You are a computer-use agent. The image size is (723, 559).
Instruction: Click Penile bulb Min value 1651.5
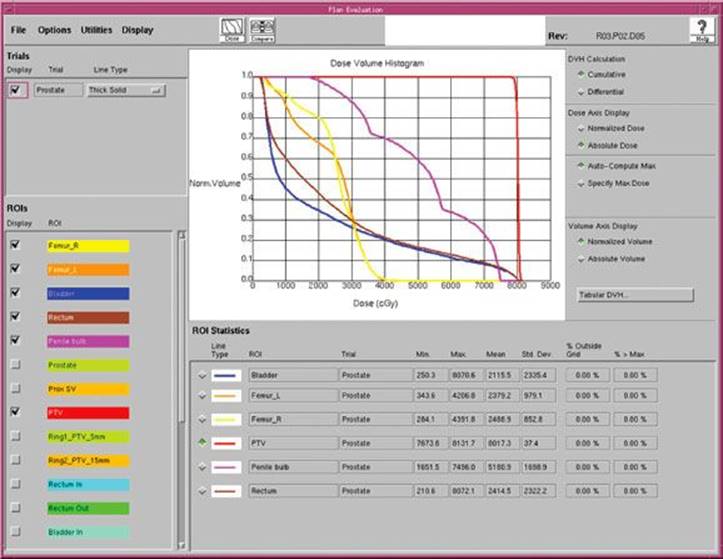(430, 467)
